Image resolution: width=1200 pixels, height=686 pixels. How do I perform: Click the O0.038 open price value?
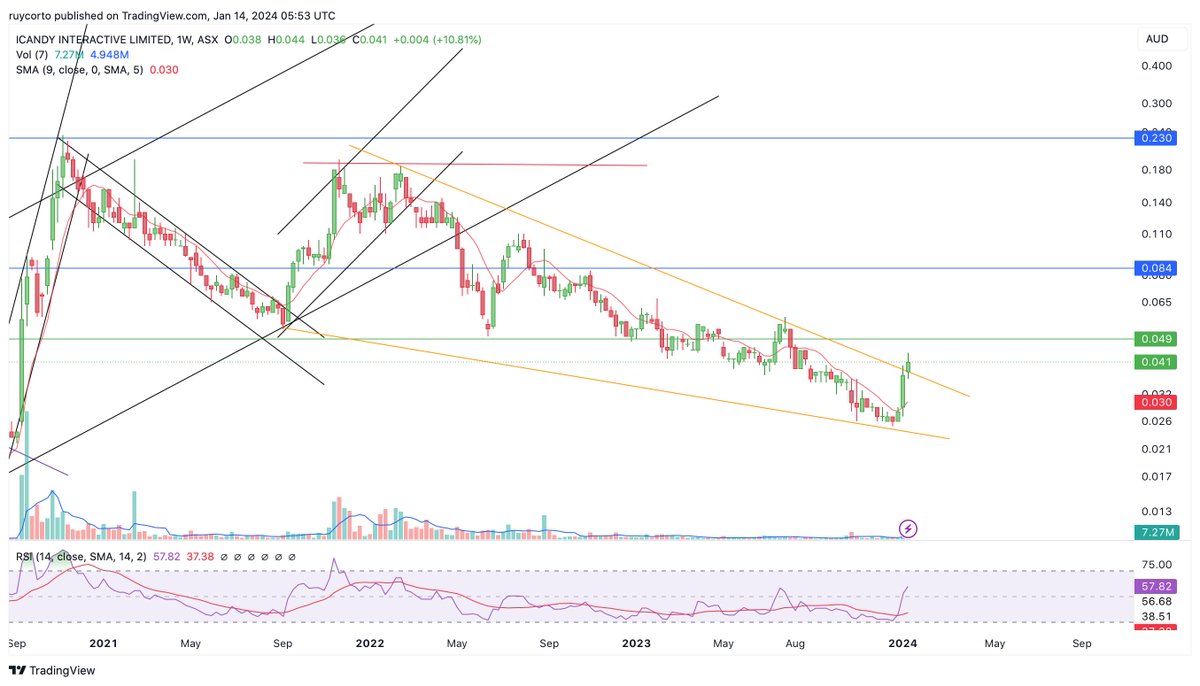243,40
